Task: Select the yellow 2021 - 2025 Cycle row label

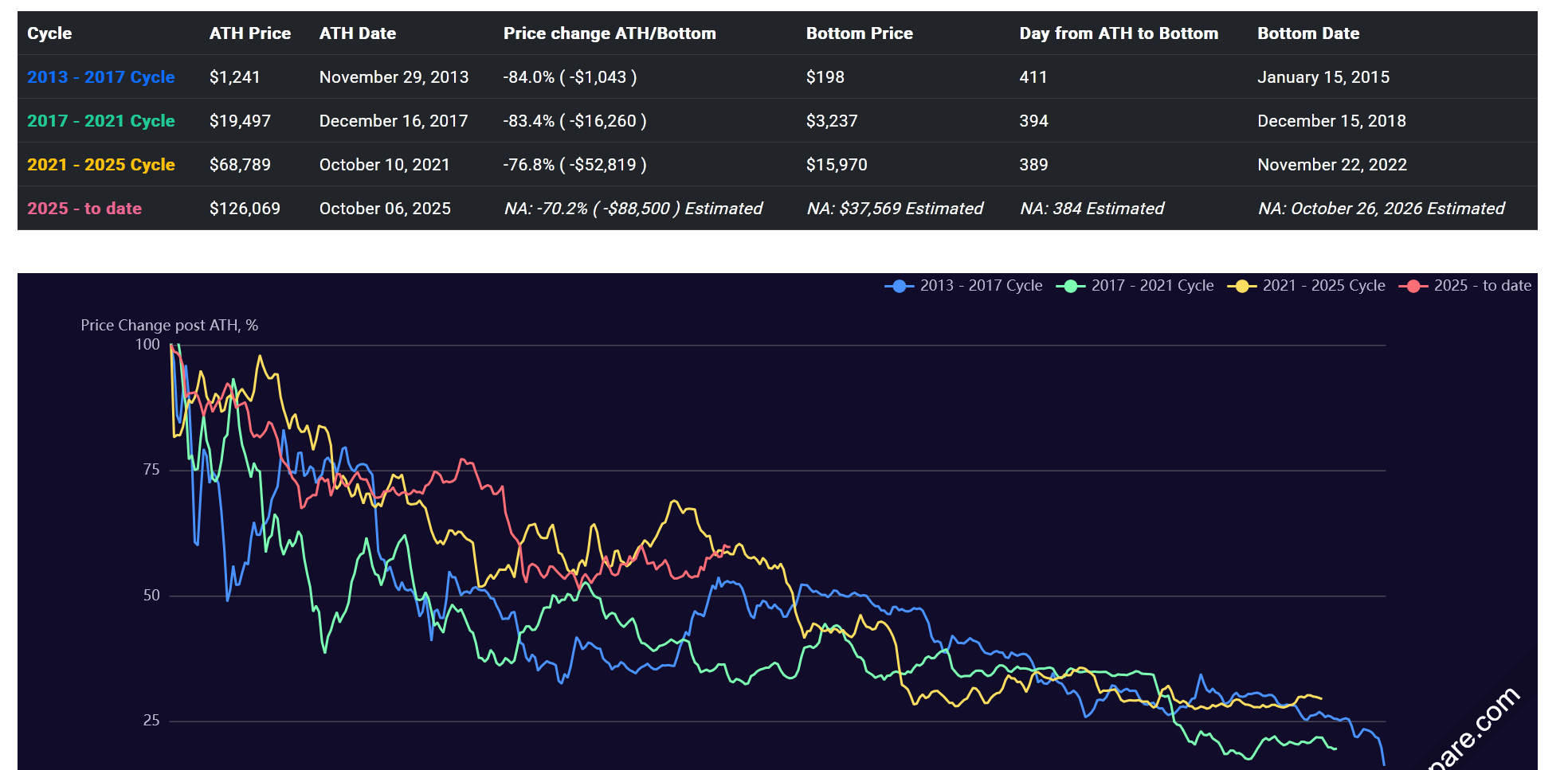Action: [101, 165]
